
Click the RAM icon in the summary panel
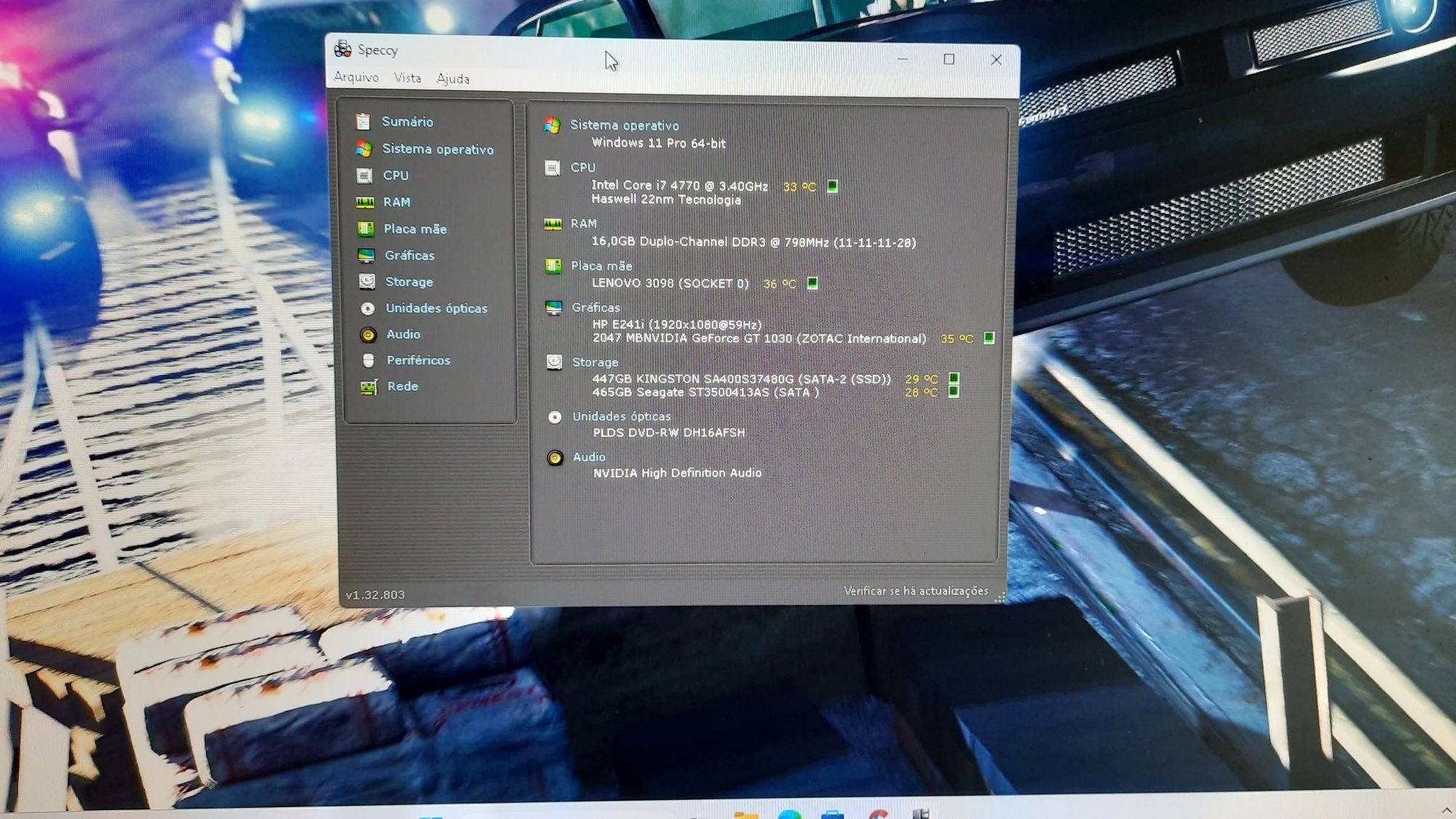coord(553,224)
